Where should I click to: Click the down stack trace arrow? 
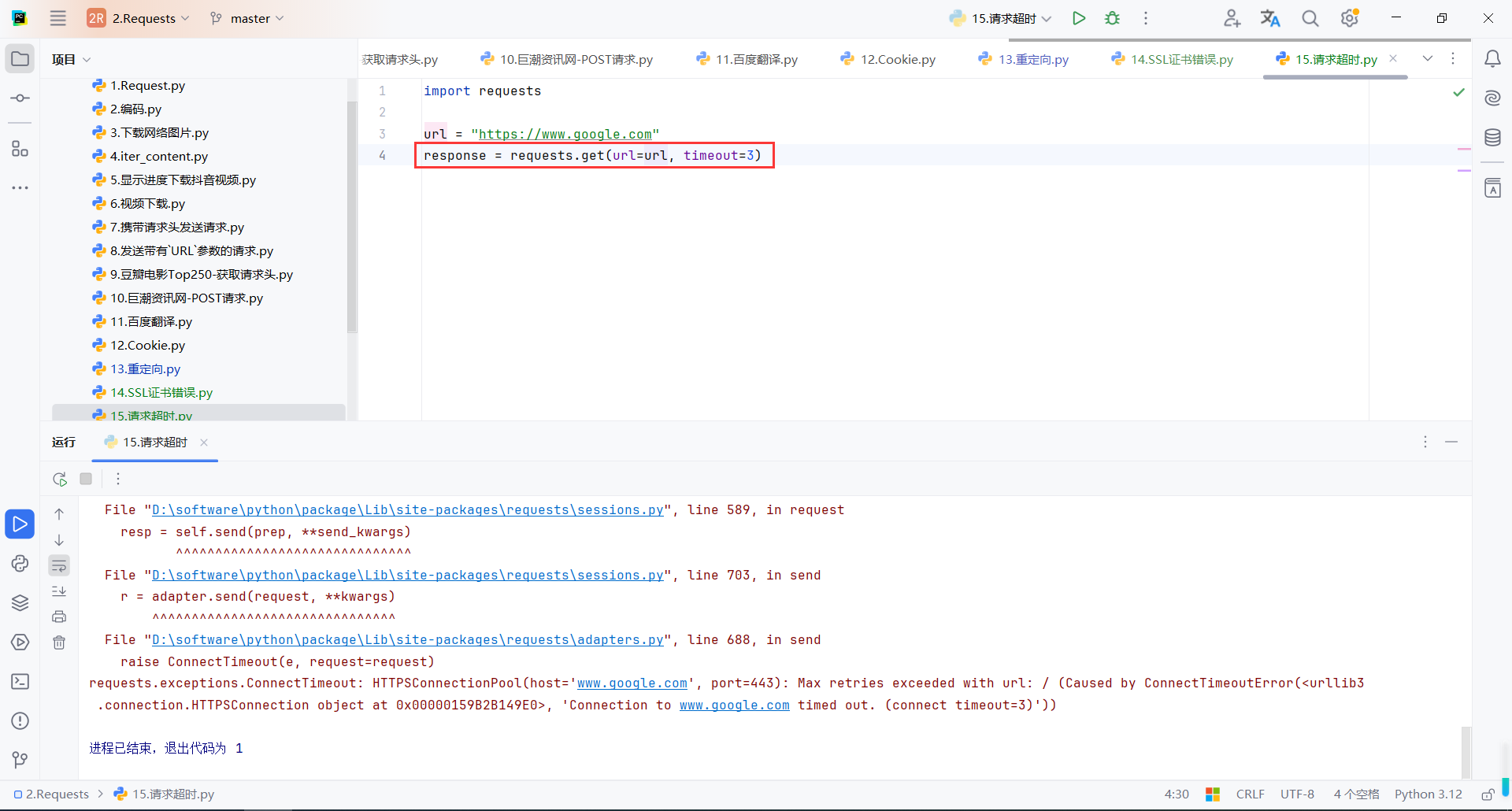tap(59, 540)
